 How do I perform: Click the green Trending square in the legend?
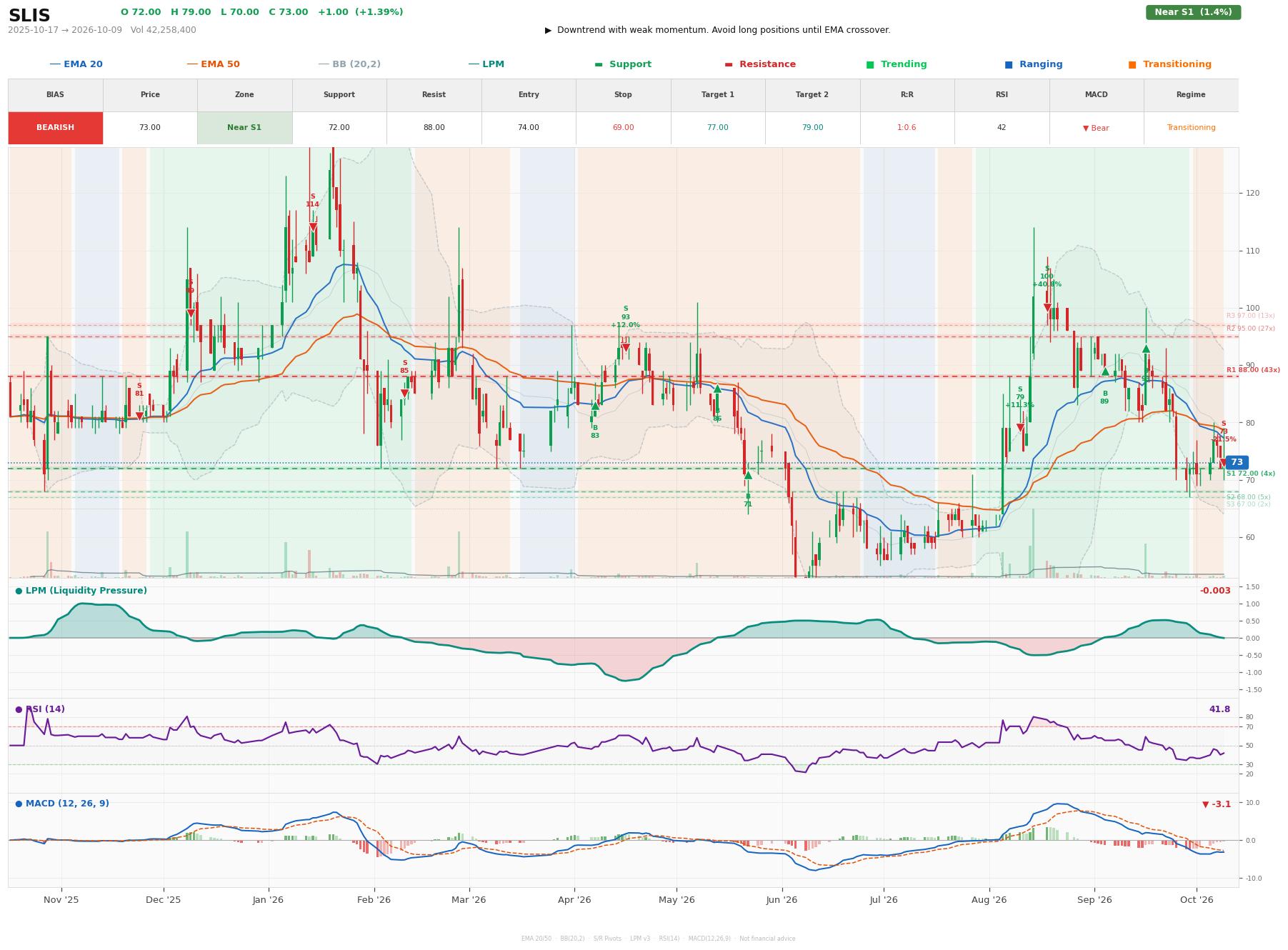[870, 64]
